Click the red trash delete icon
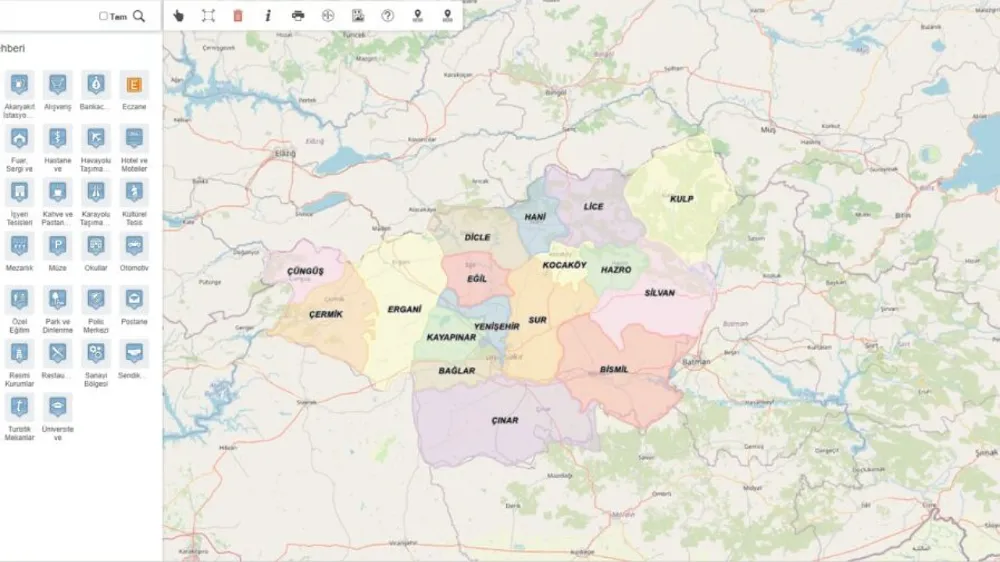Image resolution: width=1000 pixels, height=562 pixels. pos(237,15)
